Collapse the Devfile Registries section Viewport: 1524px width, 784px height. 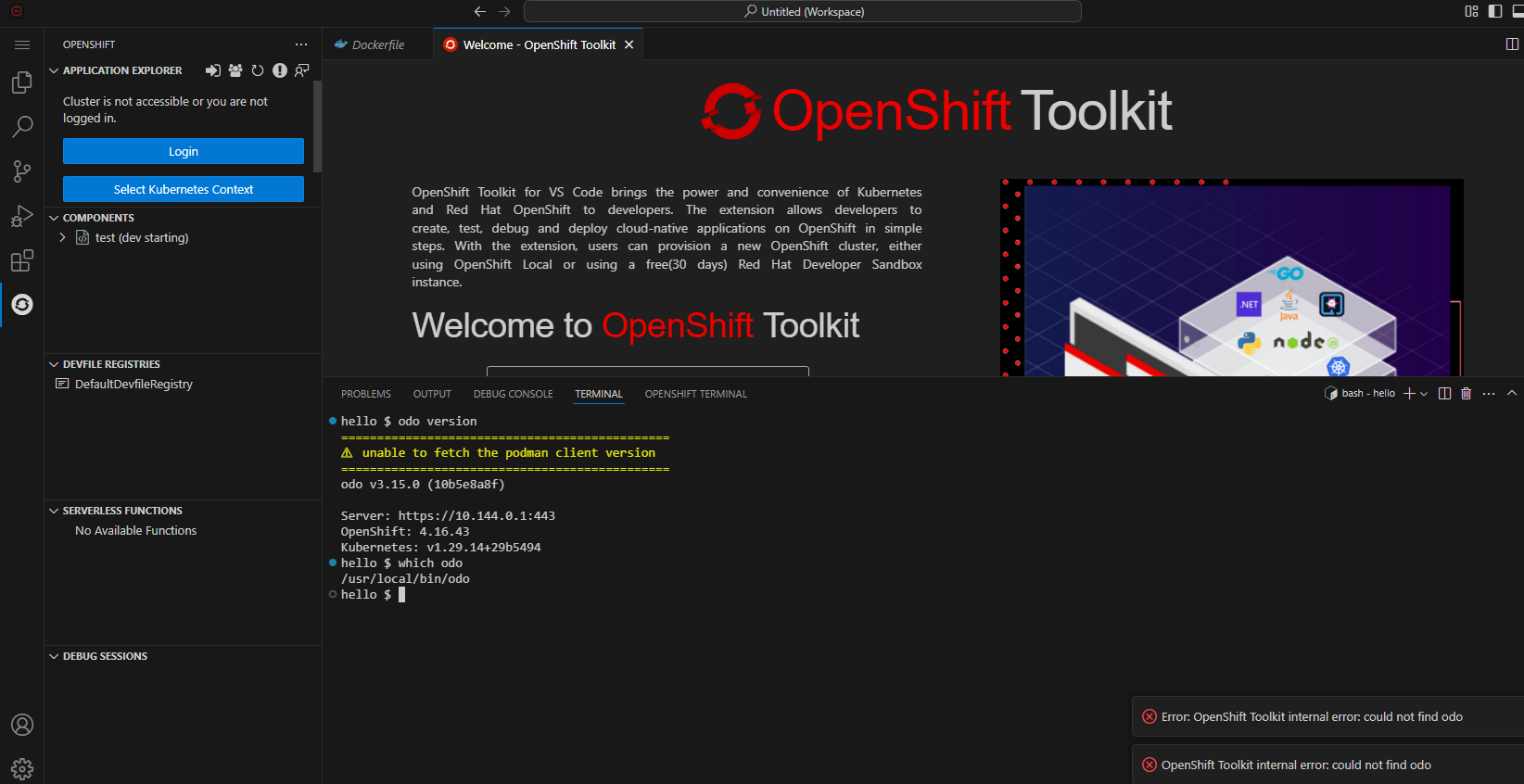pos(54,364)
